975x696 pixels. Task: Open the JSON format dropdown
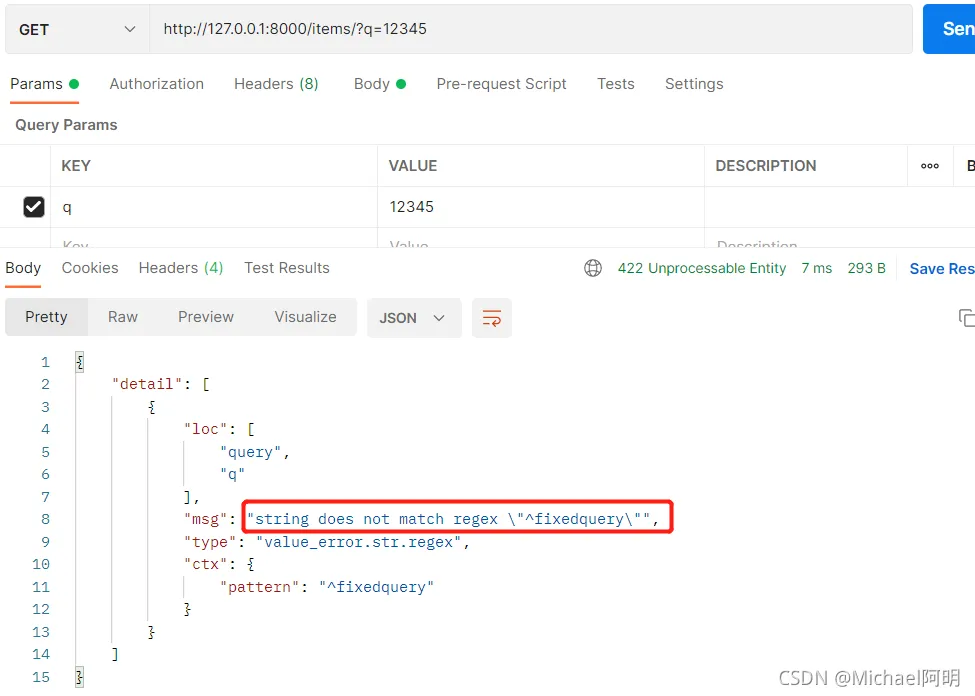click(x=414, y=318)
